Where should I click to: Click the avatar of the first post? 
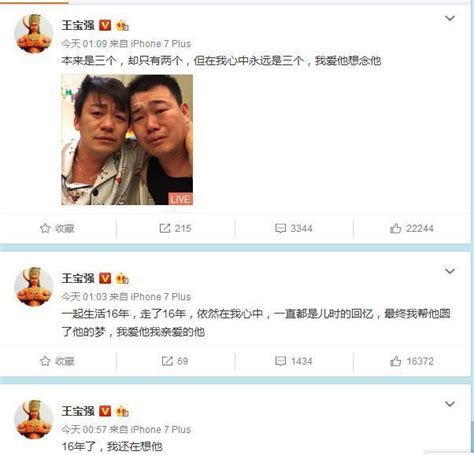coord(34,34)
